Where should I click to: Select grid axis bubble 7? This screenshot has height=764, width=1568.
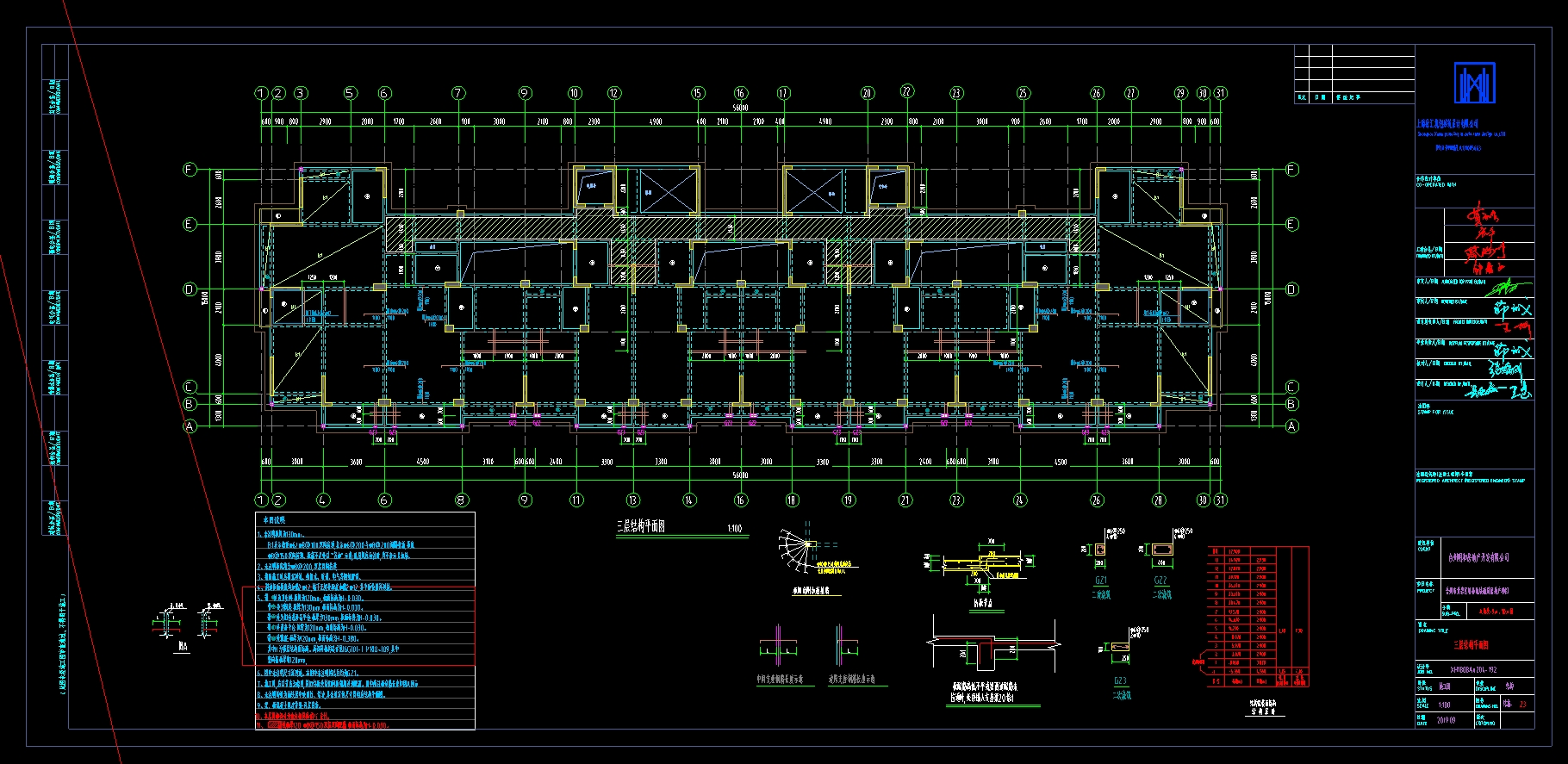pos(458,93)
